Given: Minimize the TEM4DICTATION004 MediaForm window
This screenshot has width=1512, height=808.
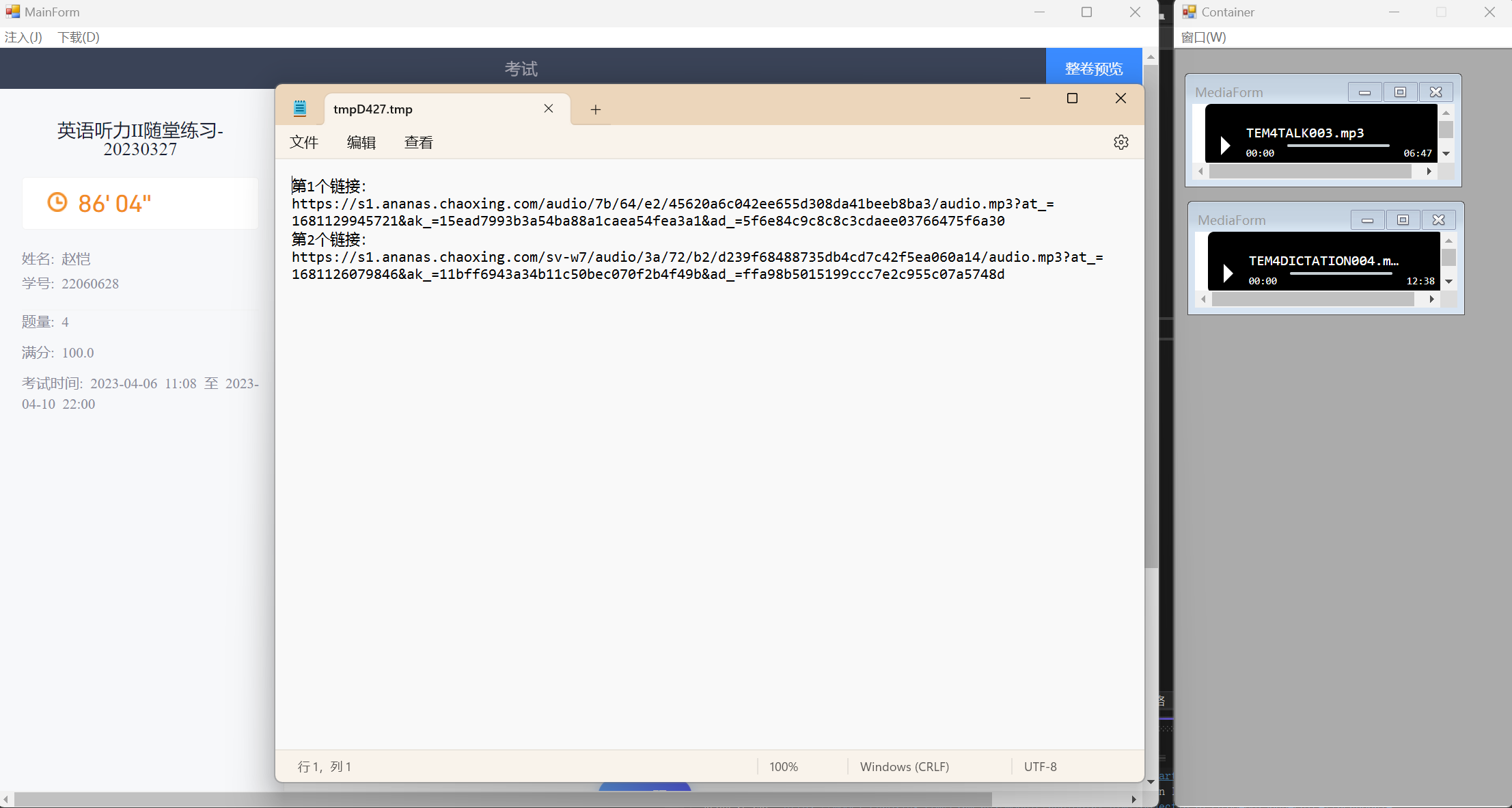Looking at the screenshot, I should [1367, 220].
